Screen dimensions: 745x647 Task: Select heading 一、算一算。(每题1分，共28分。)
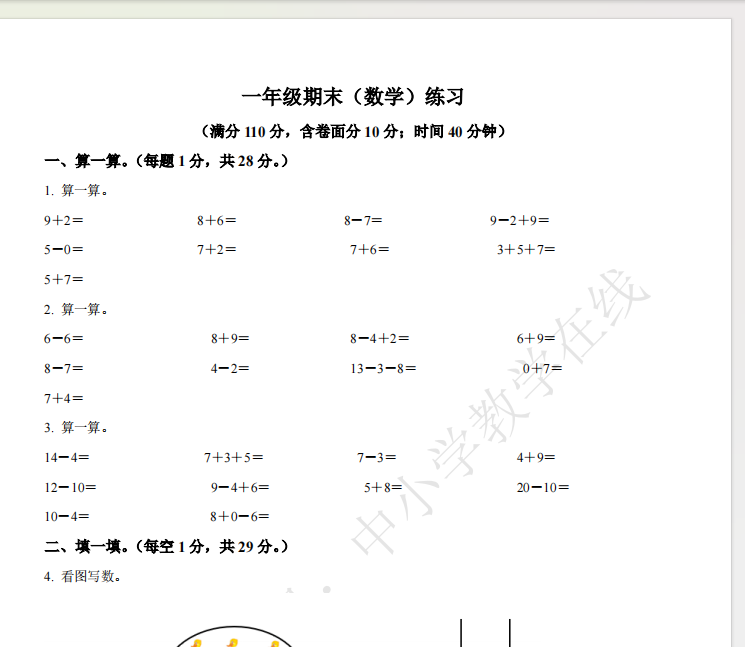(166, 161)
